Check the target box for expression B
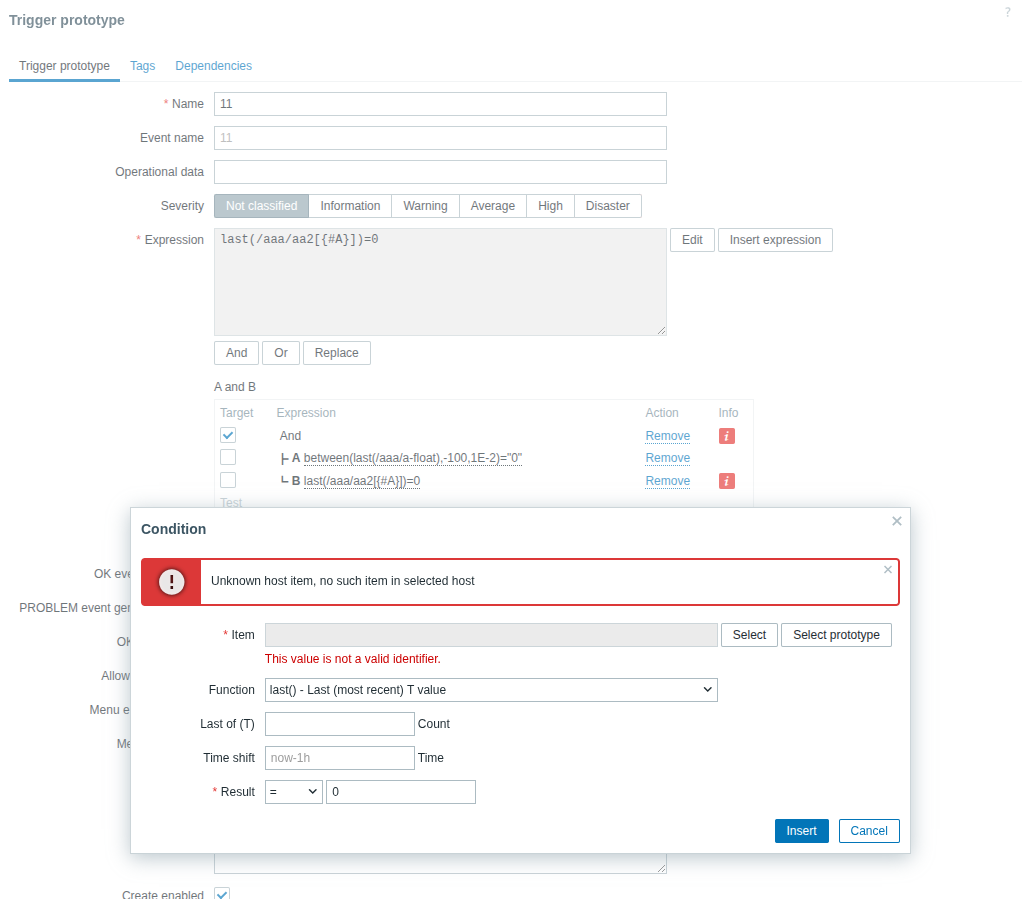1022x899 pixels. click(228, 480)
